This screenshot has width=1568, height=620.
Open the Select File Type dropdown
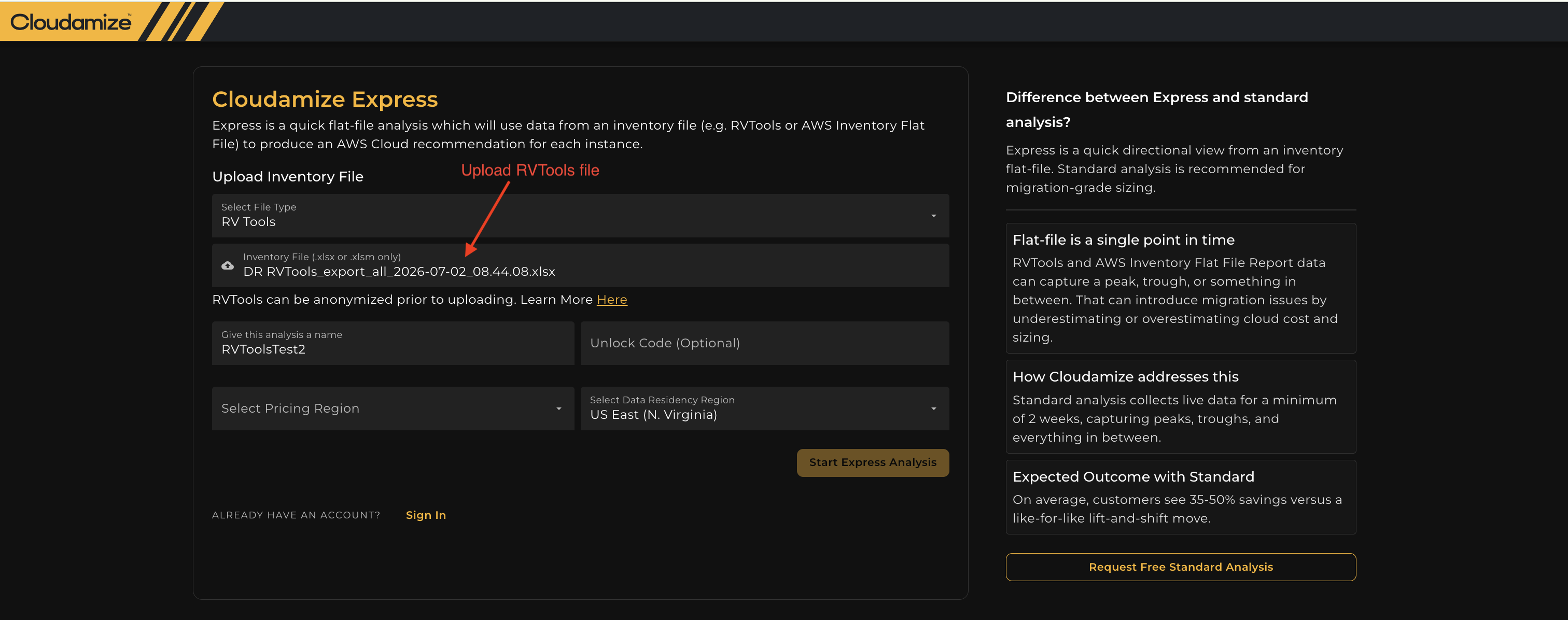coord(580,215)
